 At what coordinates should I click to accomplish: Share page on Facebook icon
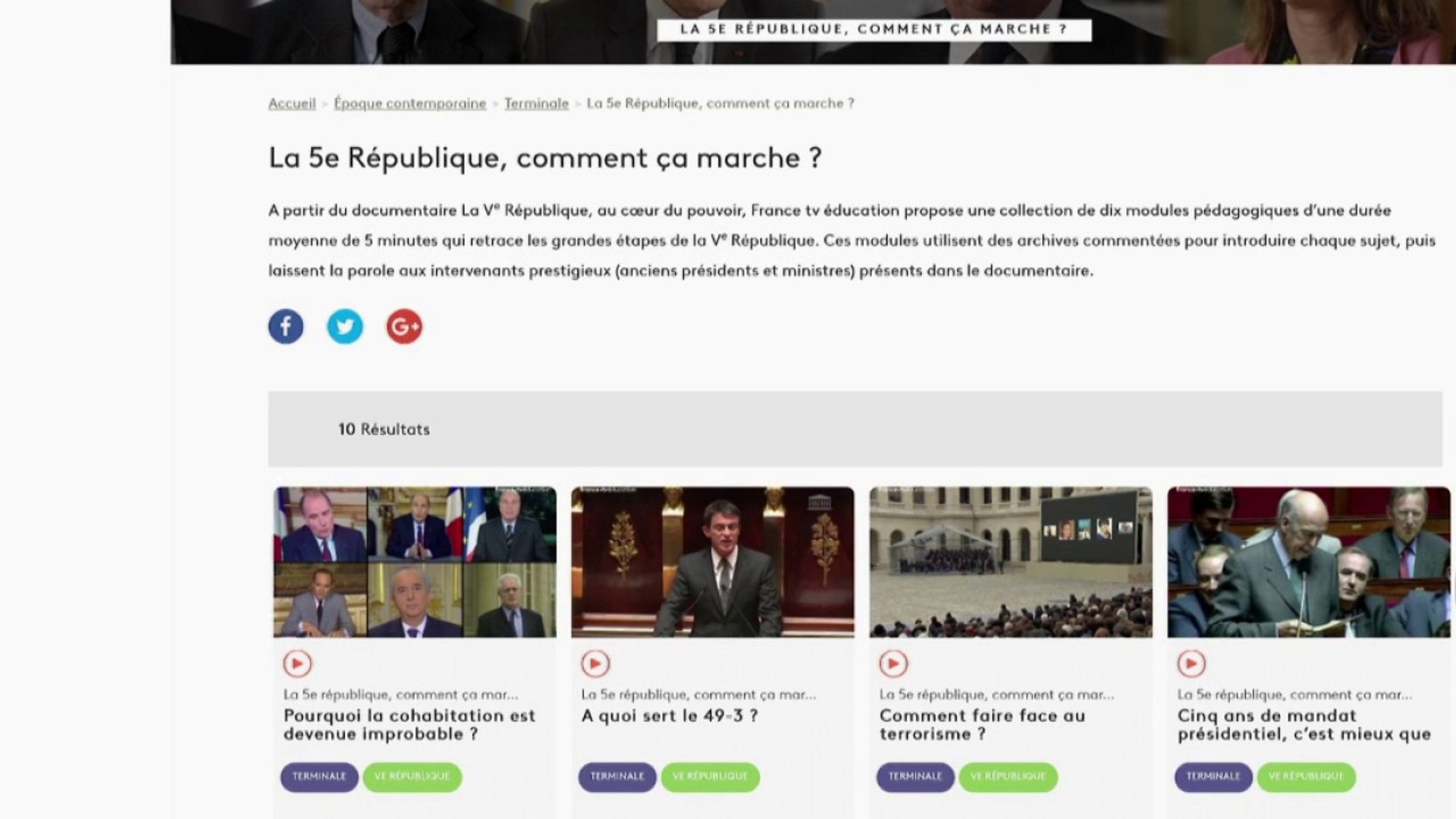point(286,327)
